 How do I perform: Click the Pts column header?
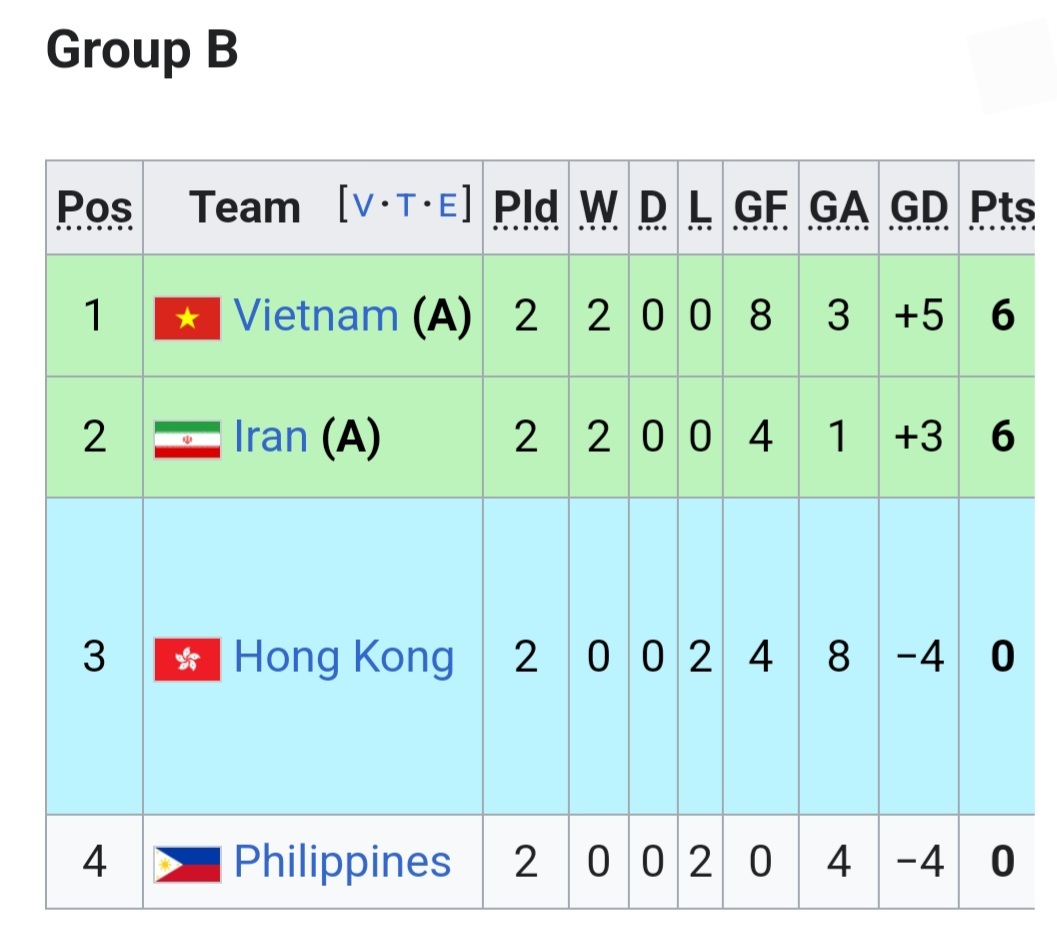pos(1002,208)
